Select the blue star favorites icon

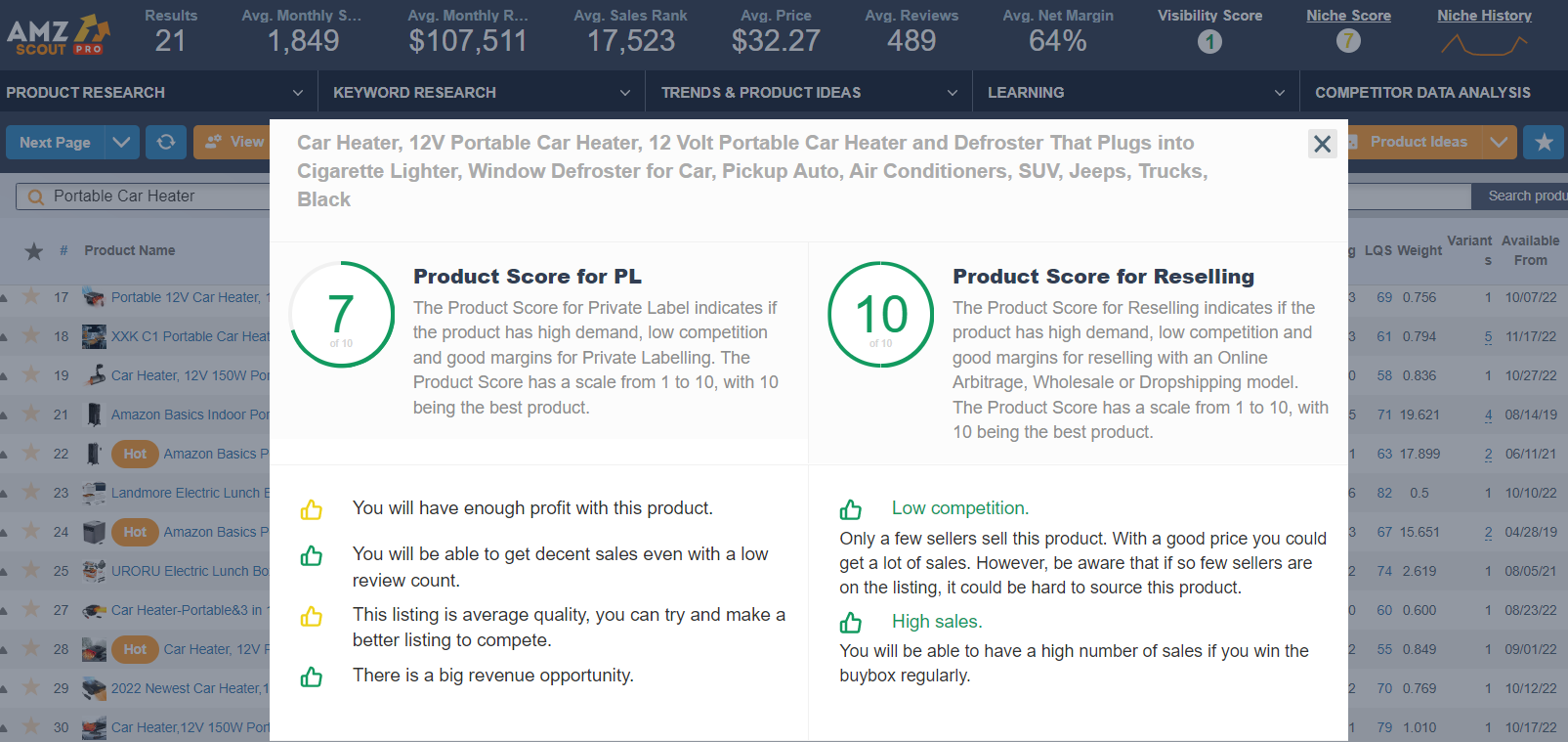[1545, 142]
